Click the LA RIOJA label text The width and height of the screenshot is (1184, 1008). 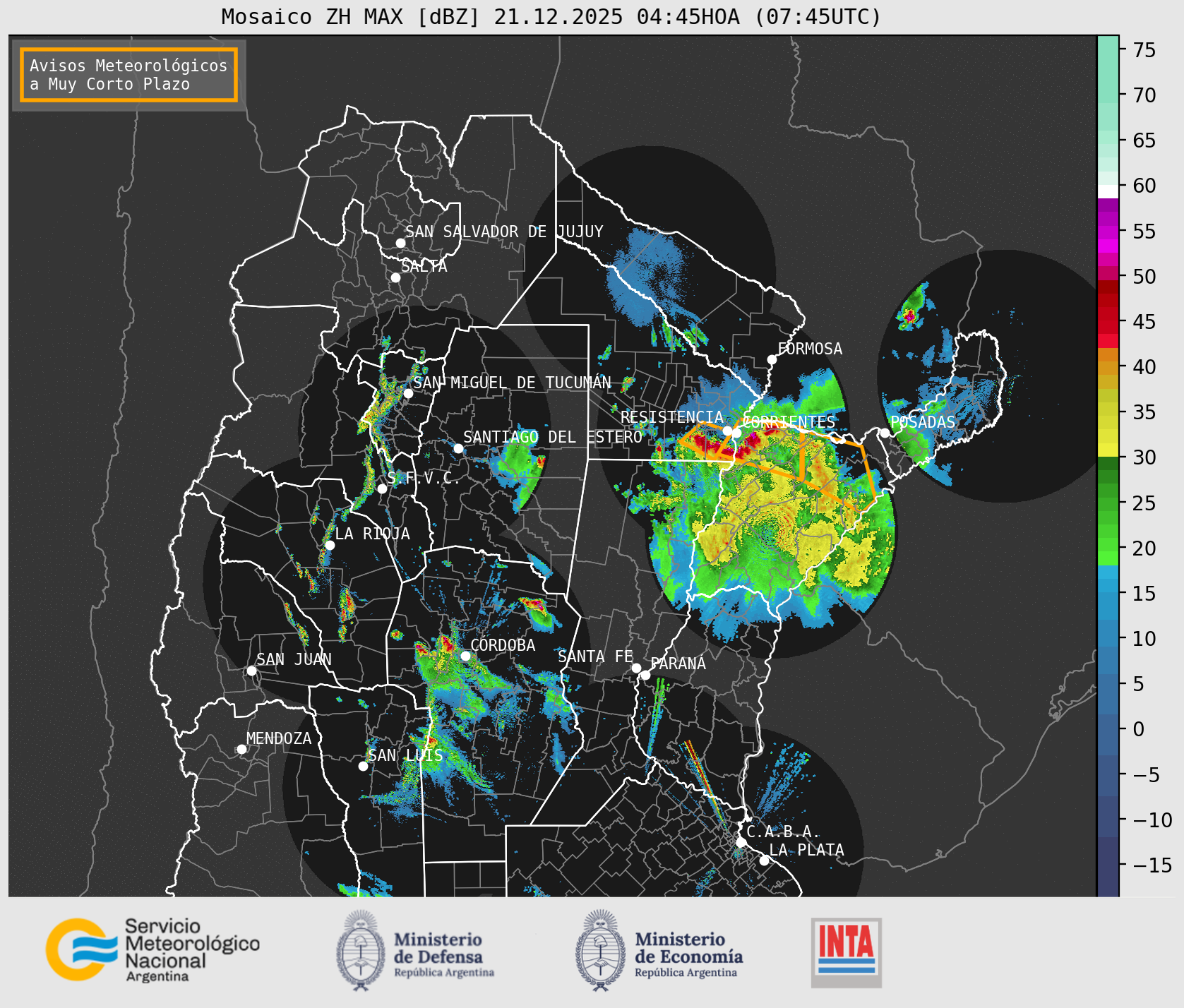(372, 534)
